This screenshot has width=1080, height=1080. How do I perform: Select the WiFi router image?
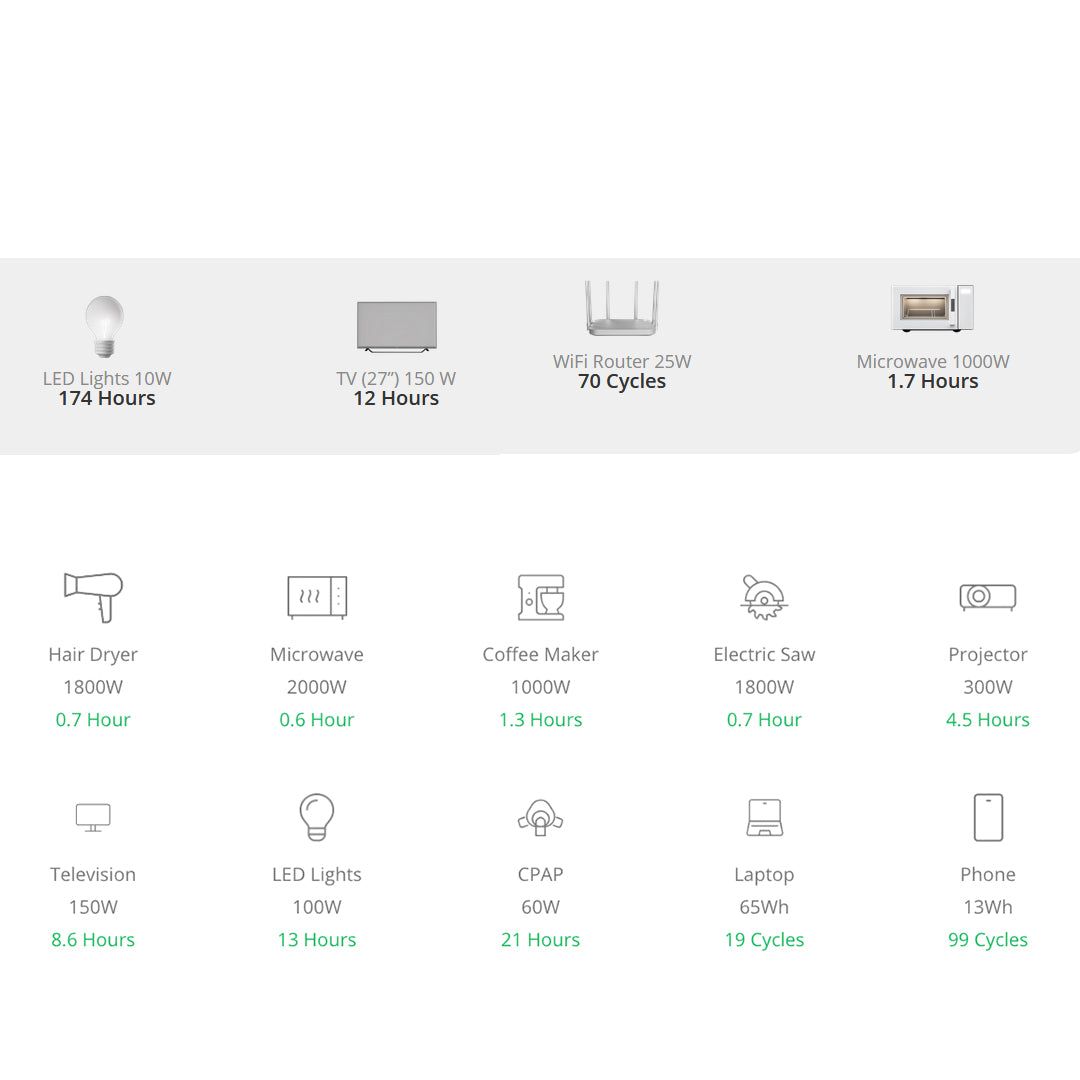pos(622,308)
